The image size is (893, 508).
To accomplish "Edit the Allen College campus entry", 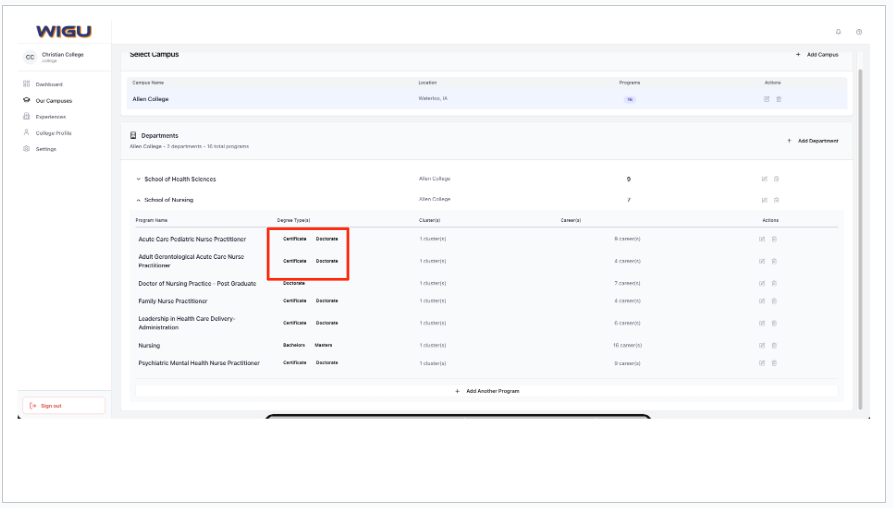I will coord(766,99).
